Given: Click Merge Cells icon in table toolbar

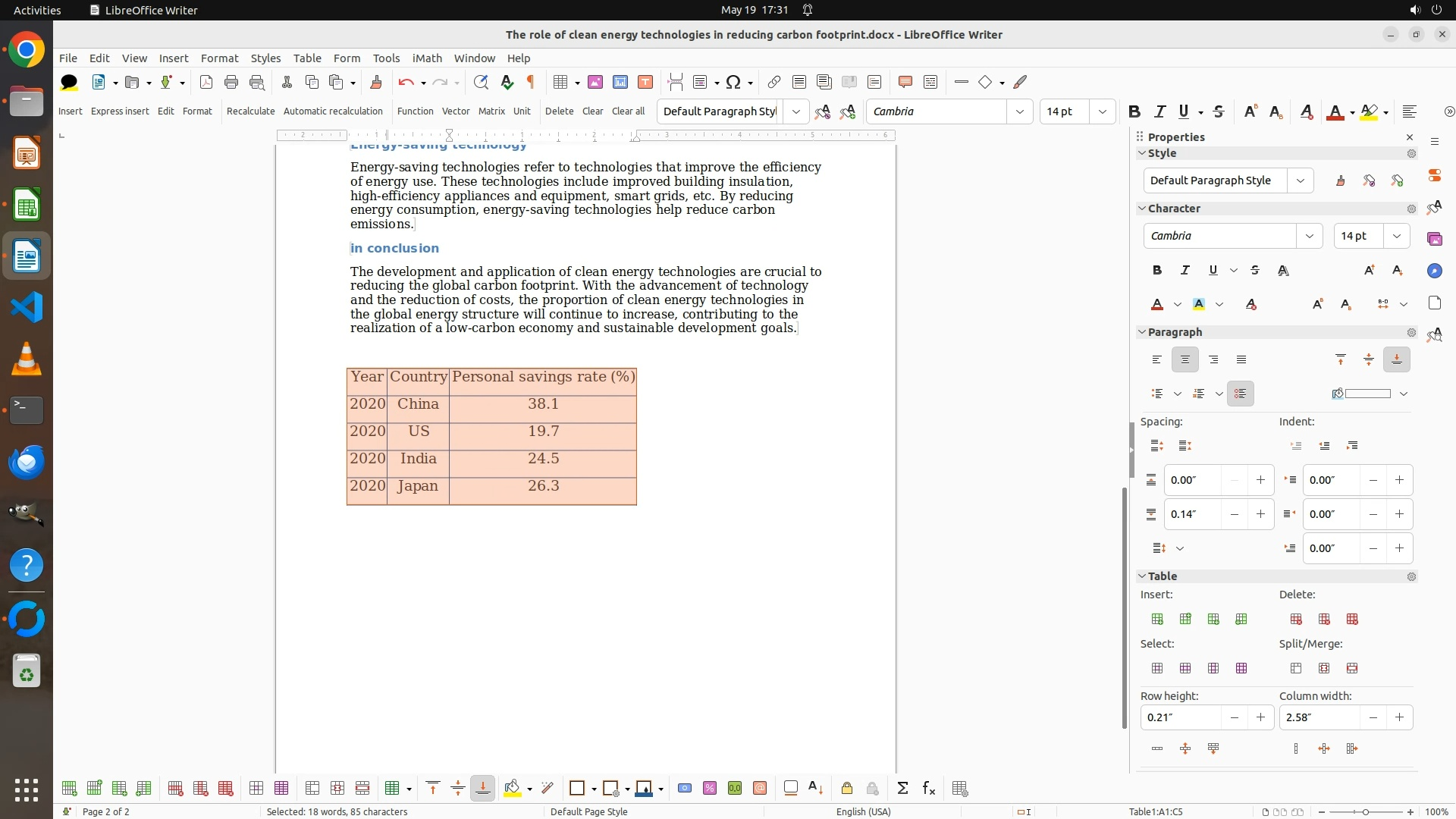Looking at the screenshot, I should tap(312, 789).
